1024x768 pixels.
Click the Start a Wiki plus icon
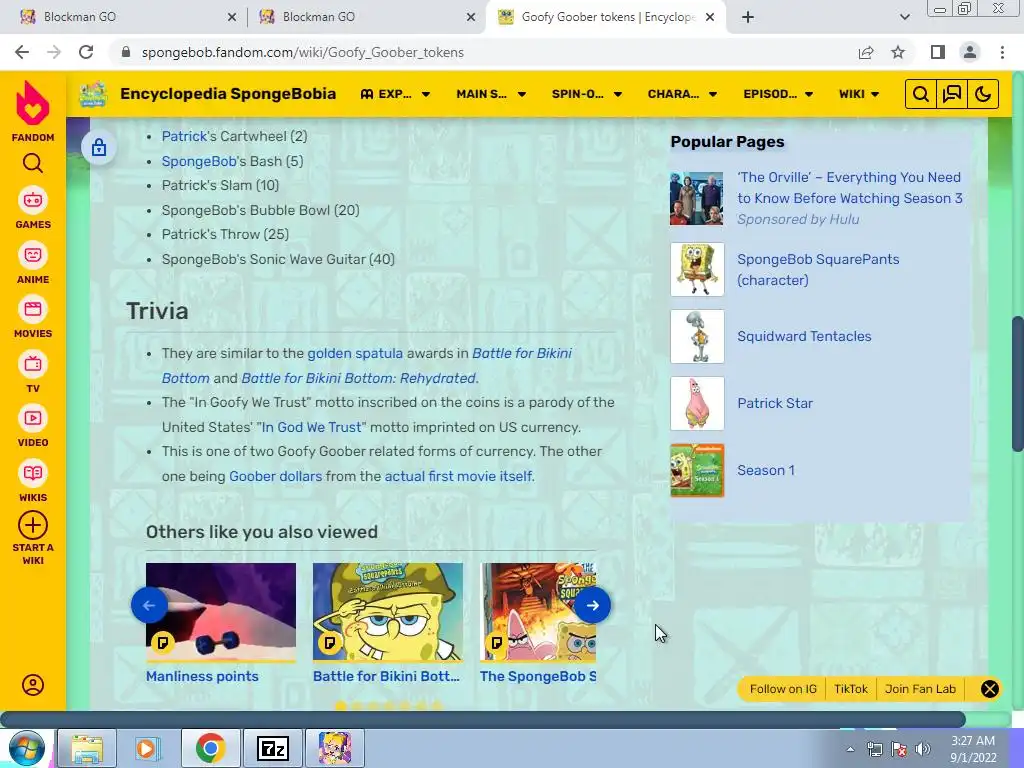pos(33,526)
